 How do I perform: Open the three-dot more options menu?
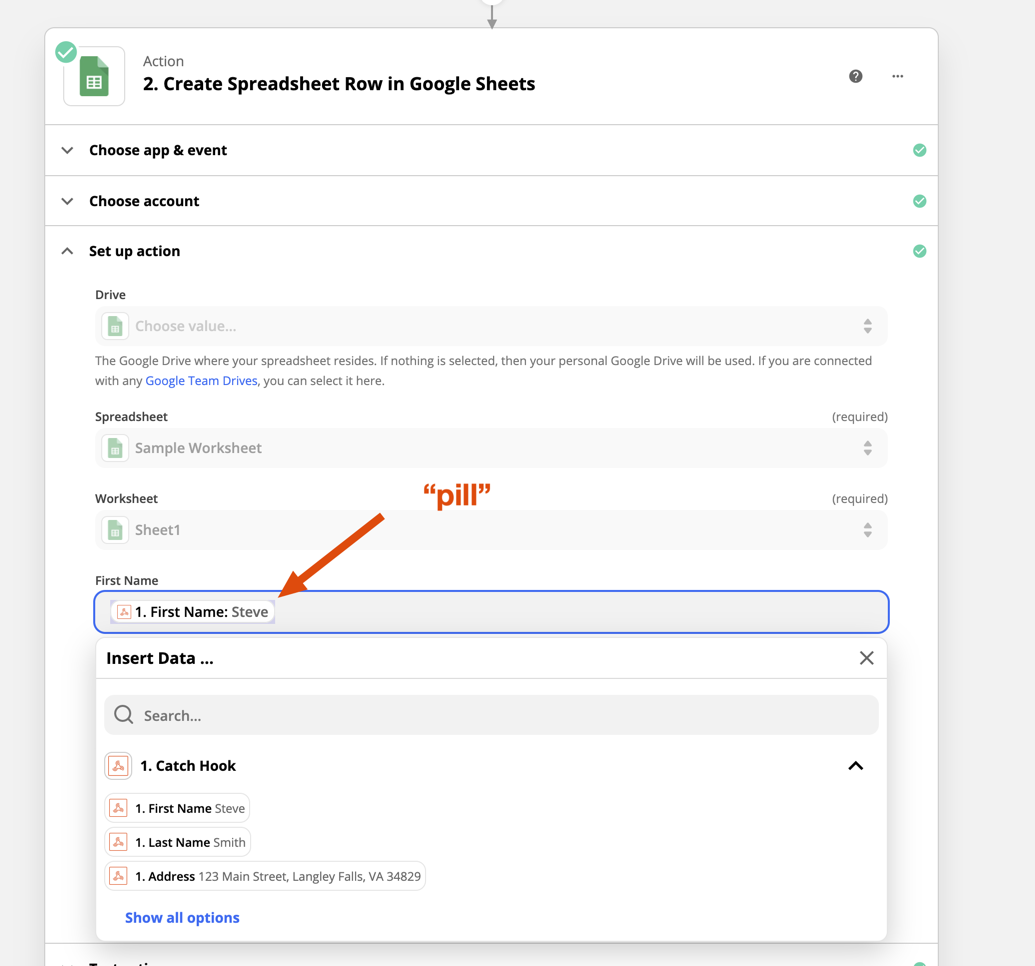pyautogui.click(x=898, y=76)
